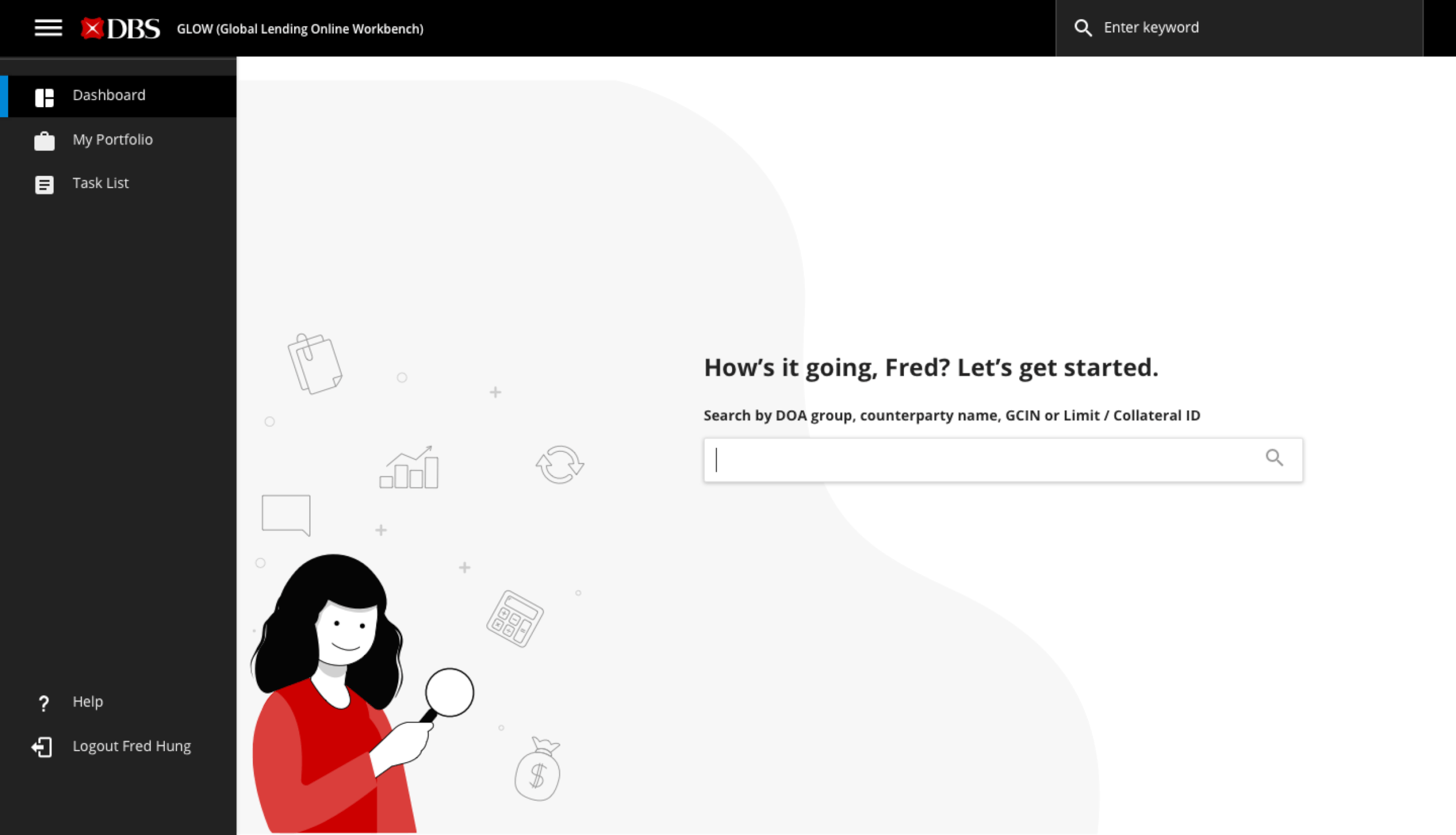Click the Help question mark icon
This screenshot has height=835, width=1456.
point(44,703)
